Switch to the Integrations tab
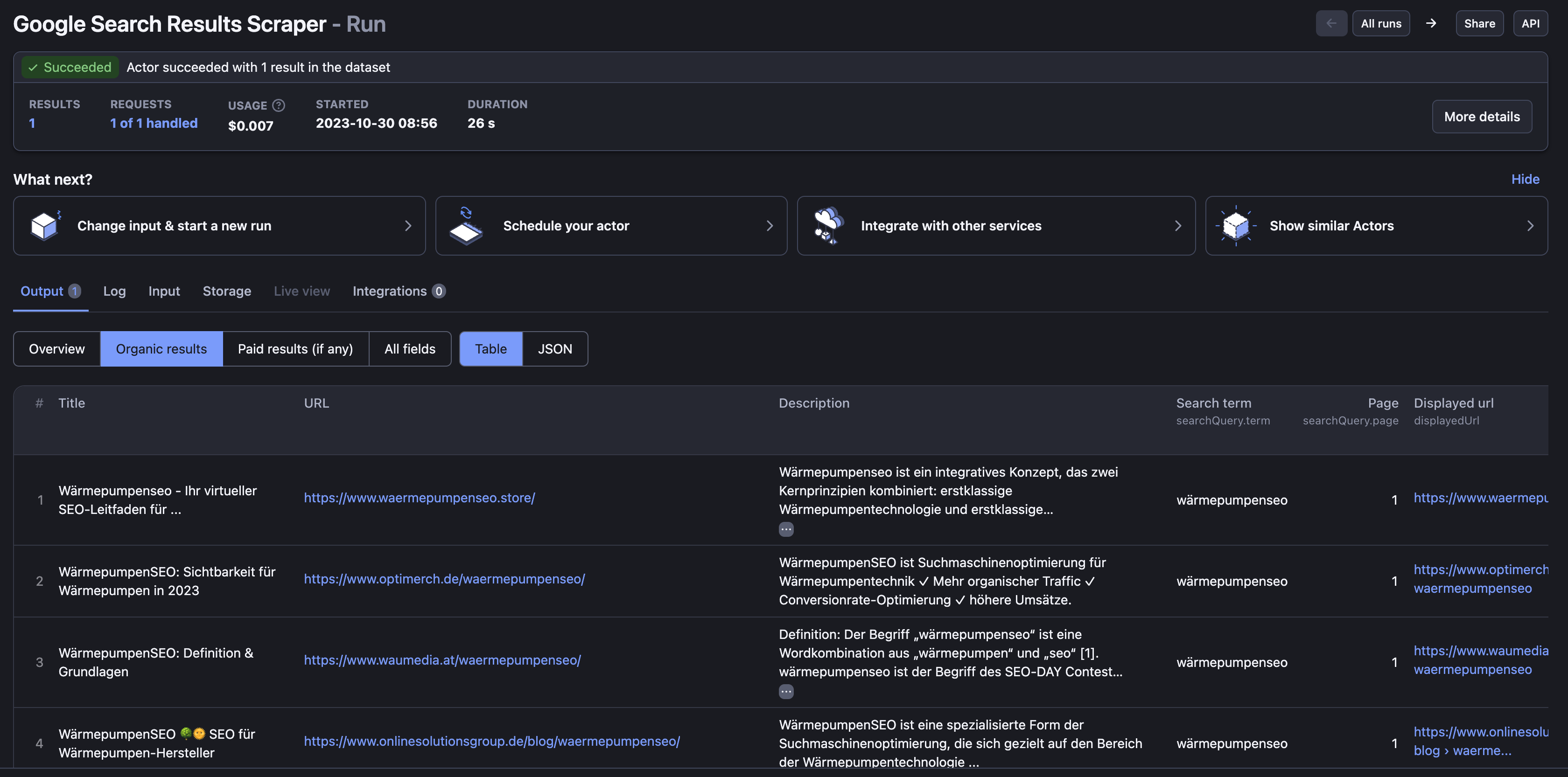1568x777 pixels. [399, 291]
